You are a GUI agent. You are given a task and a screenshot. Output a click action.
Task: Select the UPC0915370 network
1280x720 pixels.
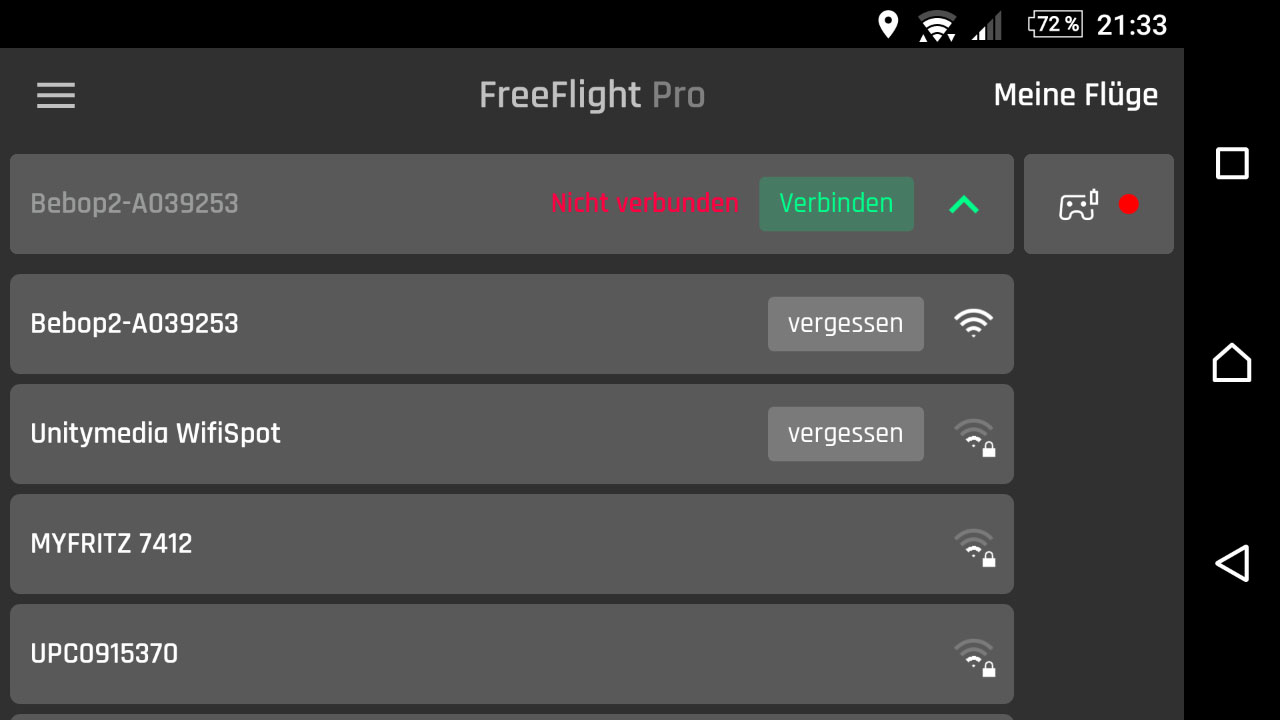coord(105,654)
